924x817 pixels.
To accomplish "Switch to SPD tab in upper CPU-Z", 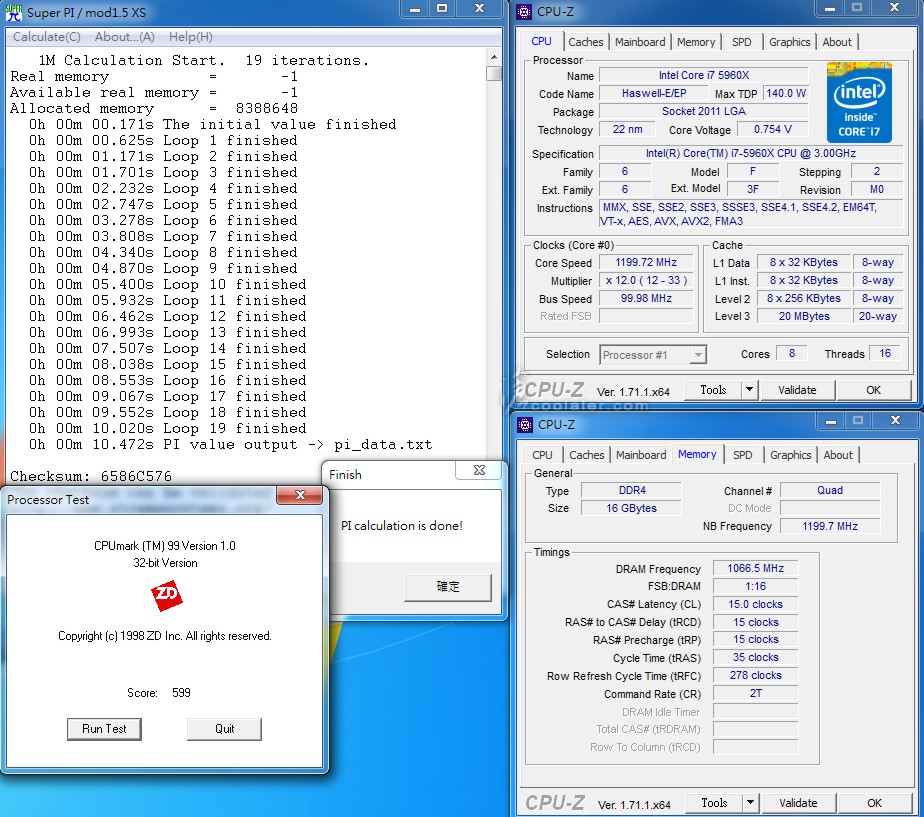I will (x=742, y=42).
